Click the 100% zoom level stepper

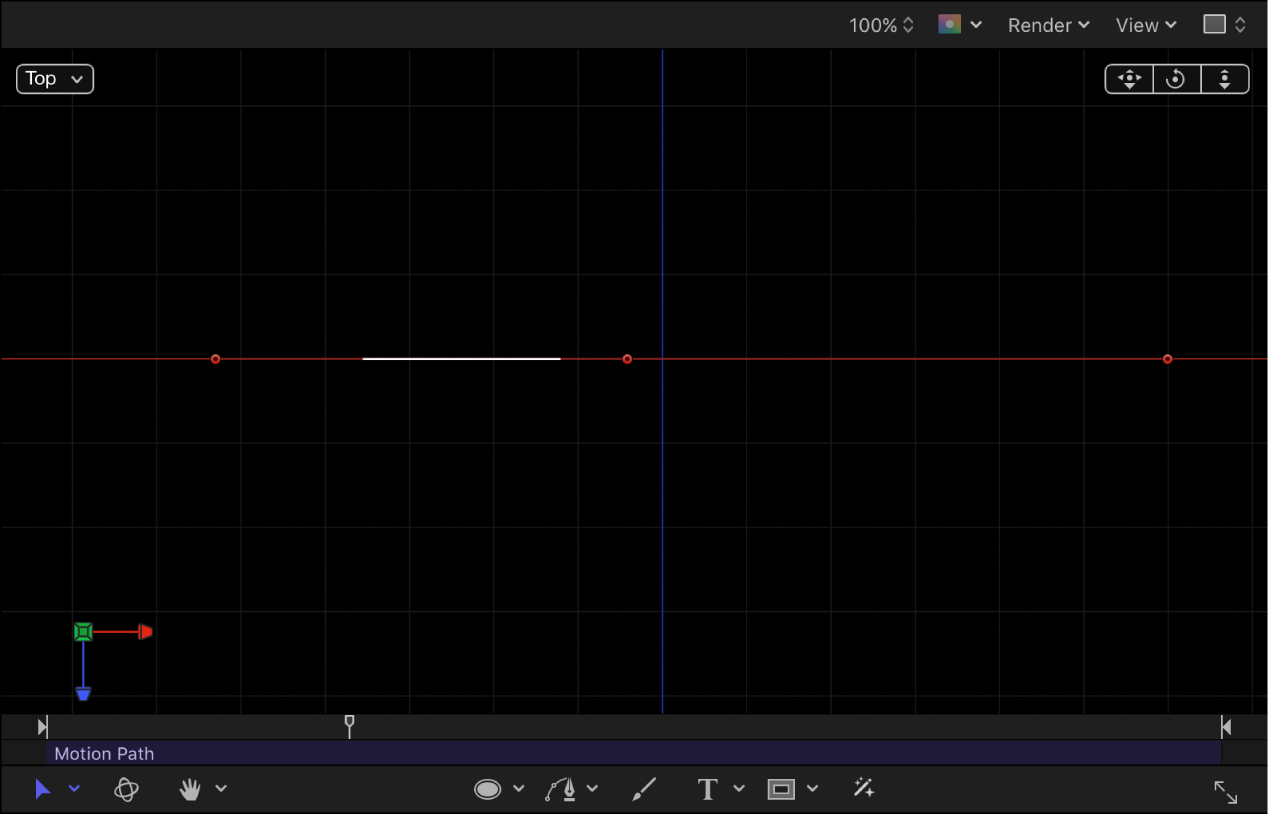pyautogui.click(x=908, y=25)
